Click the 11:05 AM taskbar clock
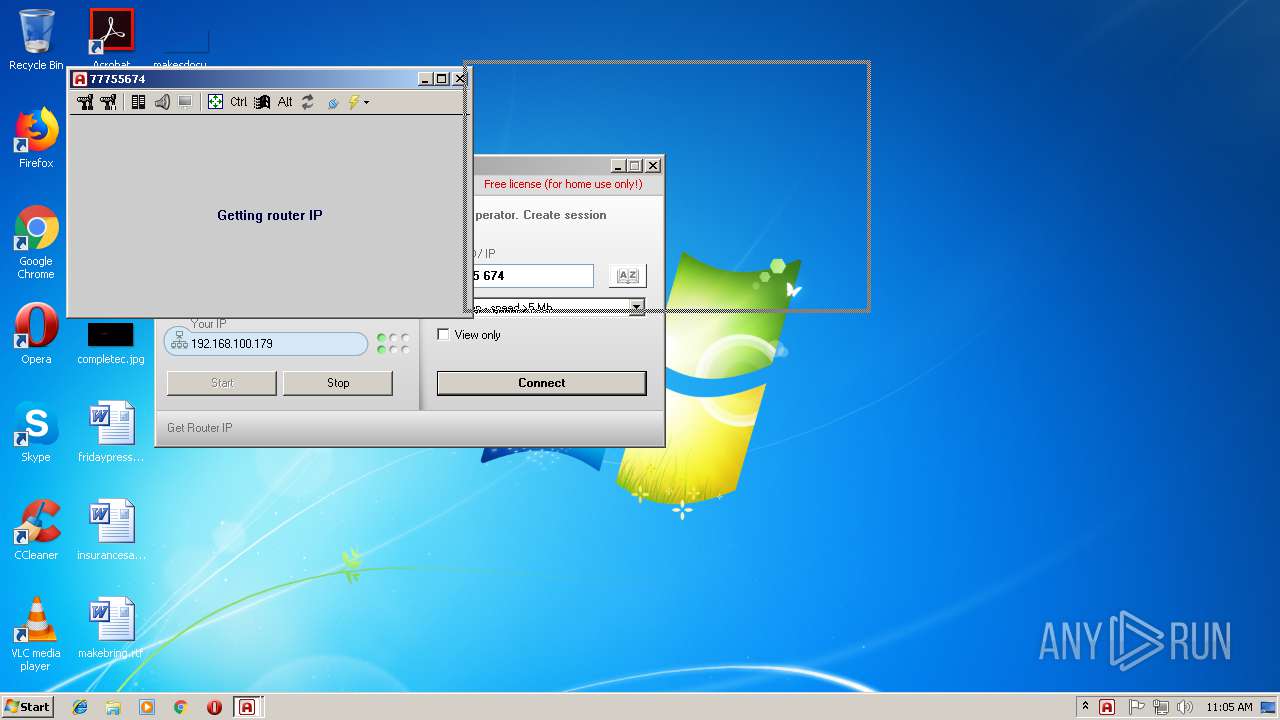This screenshot has height=720, width=1280. 1229,707
